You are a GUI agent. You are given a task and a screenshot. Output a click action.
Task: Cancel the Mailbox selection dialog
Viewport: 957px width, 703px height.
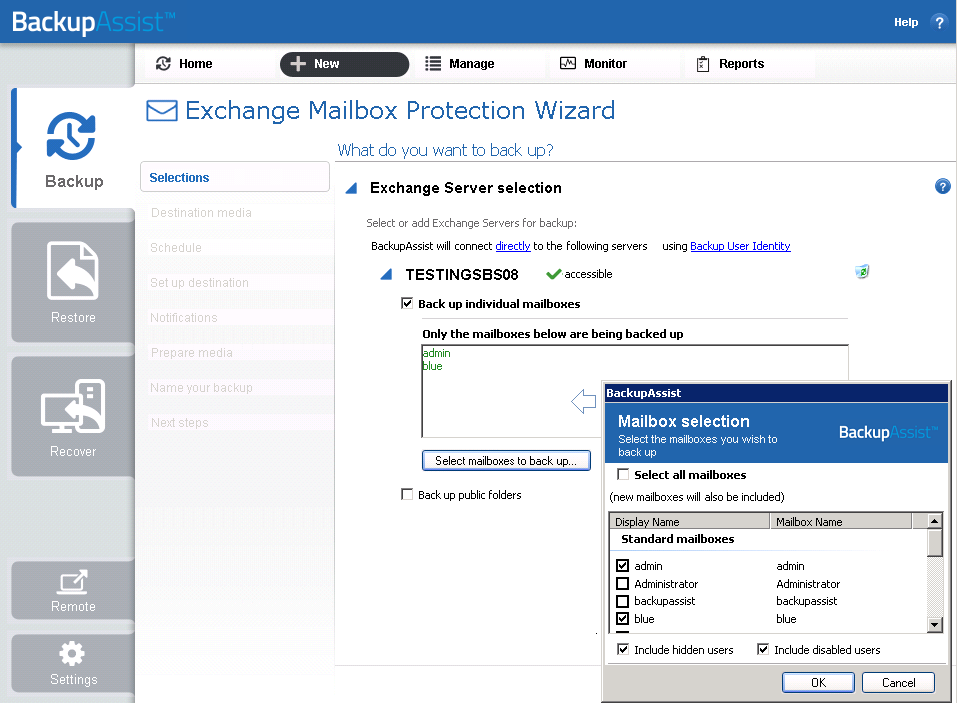(x=898, y=683)
